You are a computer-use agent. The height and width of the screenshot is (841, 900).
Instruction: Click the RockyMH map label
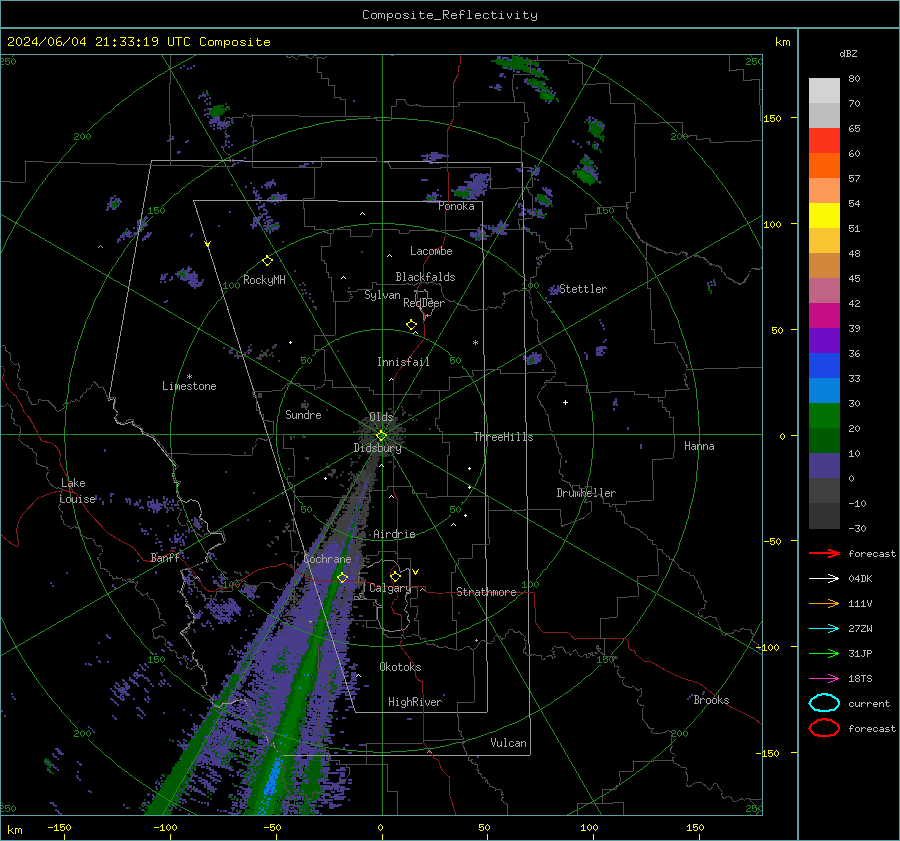coord(264,280)
